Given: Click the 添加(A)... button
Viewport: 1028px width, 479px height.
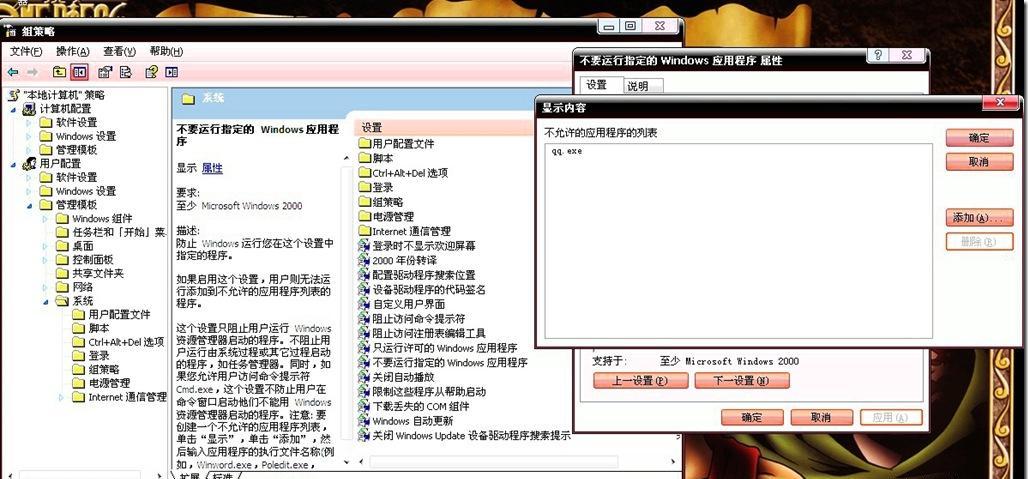Looking at the screenshot, I should 979,218.
